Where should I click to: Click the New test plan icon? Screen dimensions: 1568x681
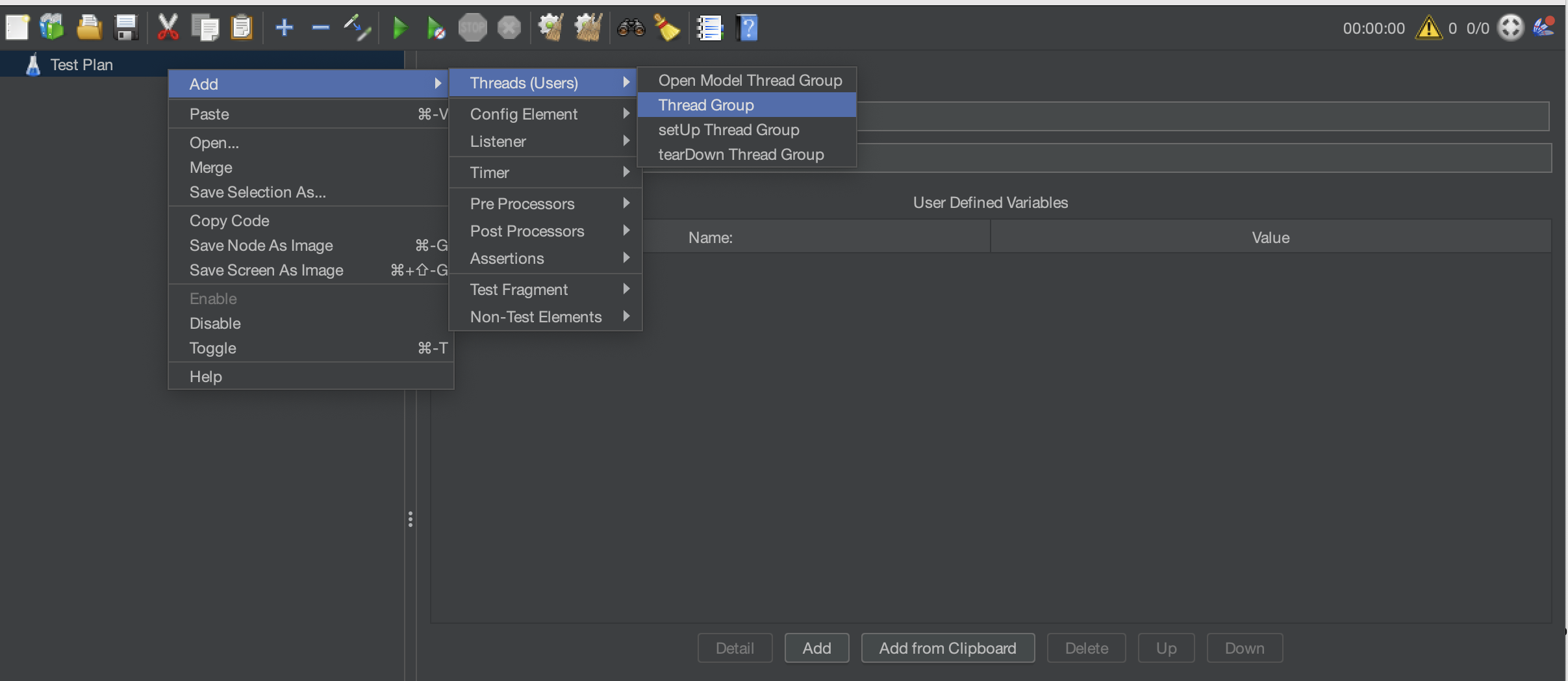pos(17,27)
